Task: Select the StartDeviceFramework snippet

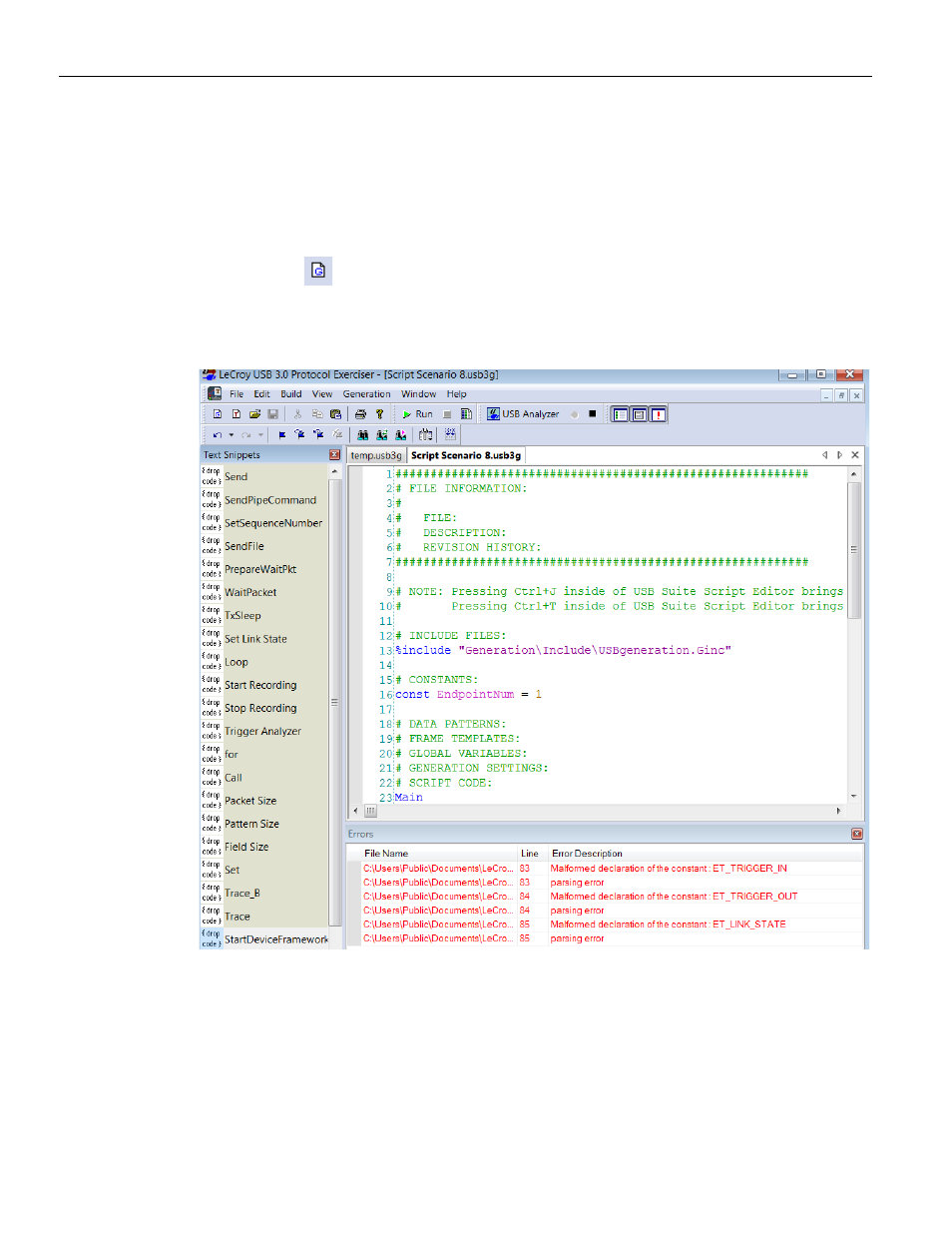Action: [276, 939]
